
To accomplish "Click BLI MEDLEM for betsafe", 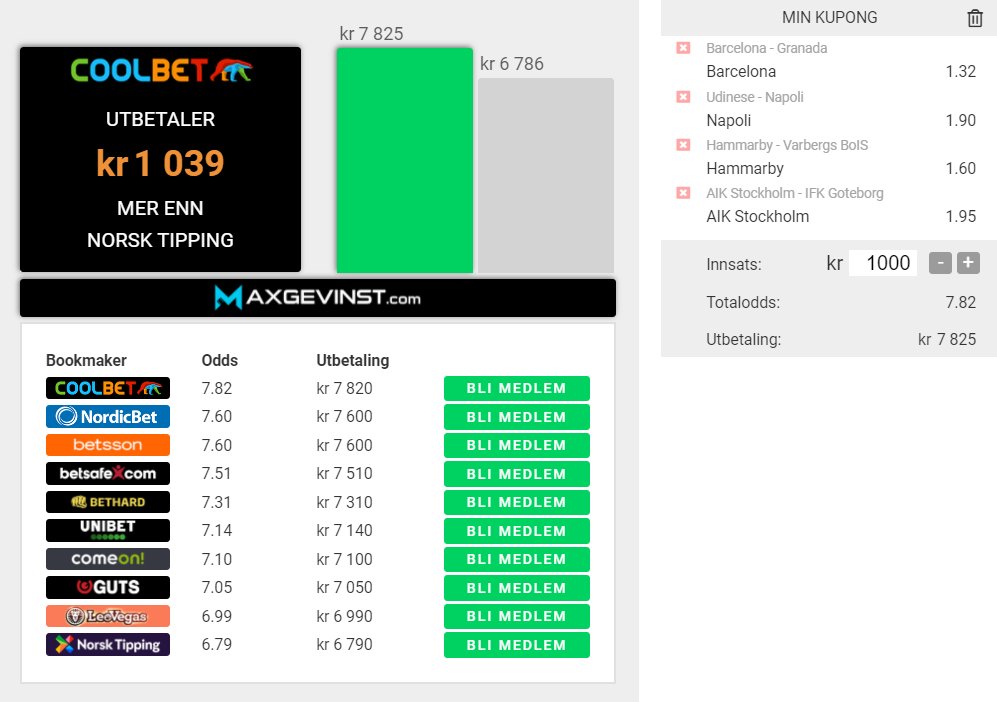I will 516,474.
